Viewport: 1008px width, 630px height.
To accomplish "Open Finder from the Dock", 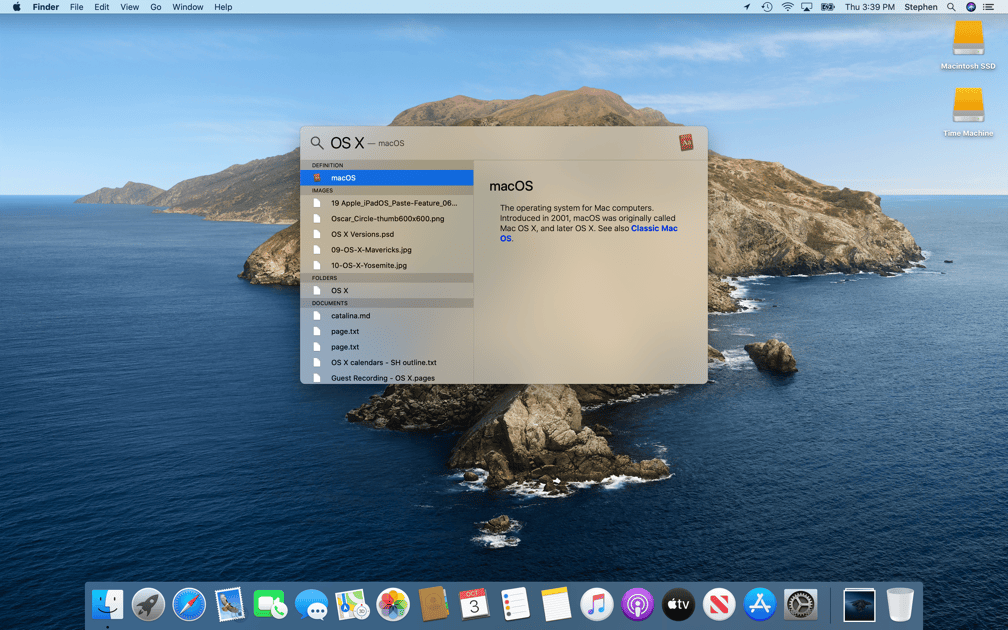I will click(107, 604).
